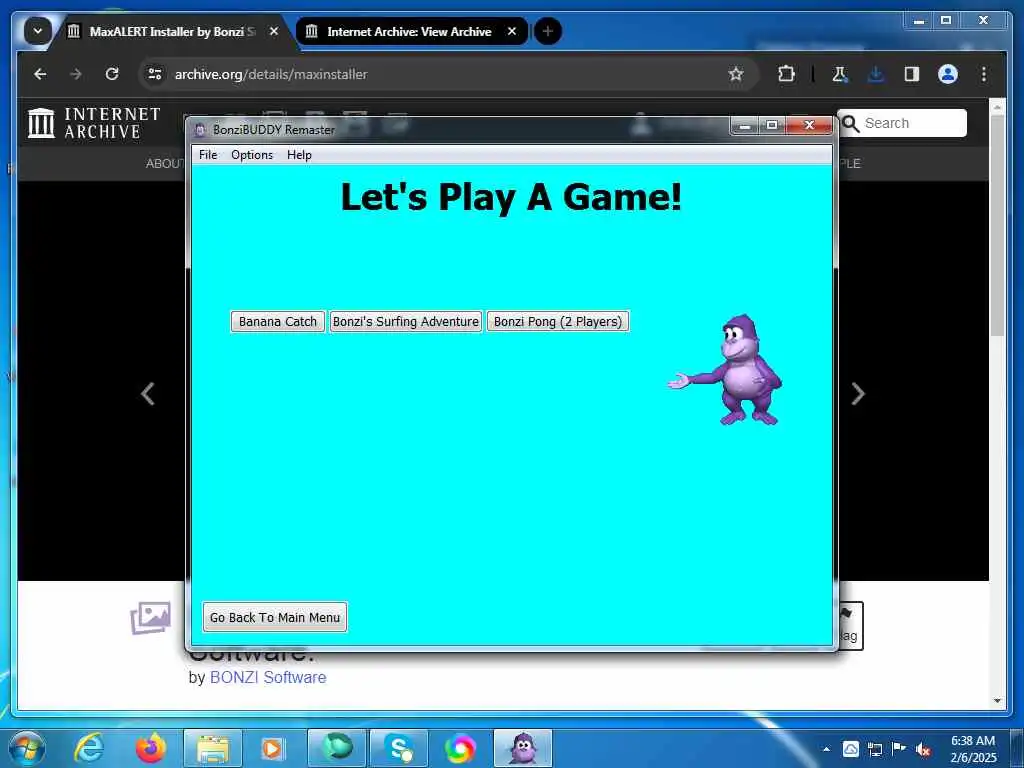Viewport: 1024px width, 768px height.
Task: Go back to previous page in browser
Action: (x=40, y=74)
